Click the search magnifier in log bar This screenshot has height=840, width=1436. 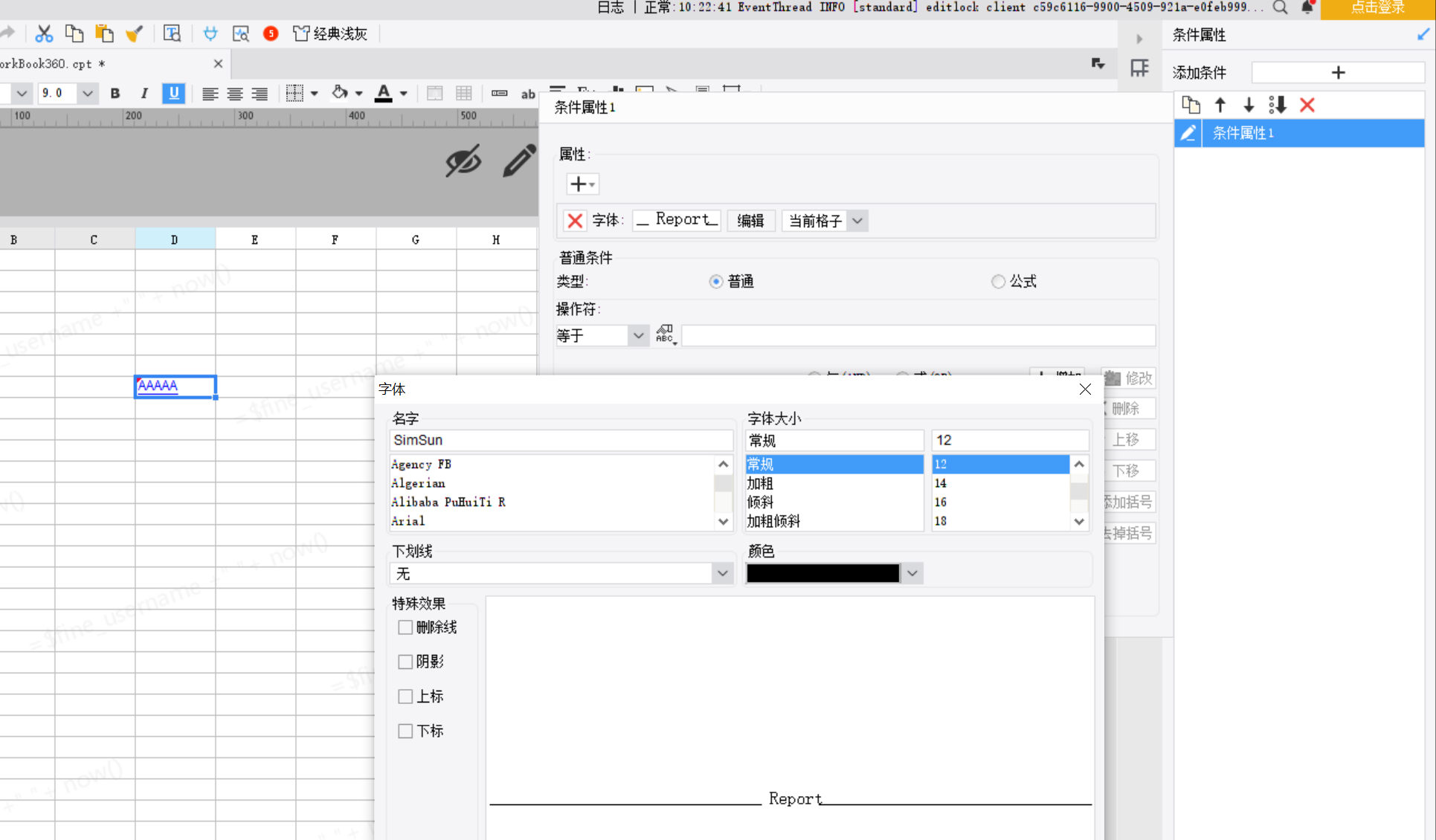click(x=1280, y=7)
